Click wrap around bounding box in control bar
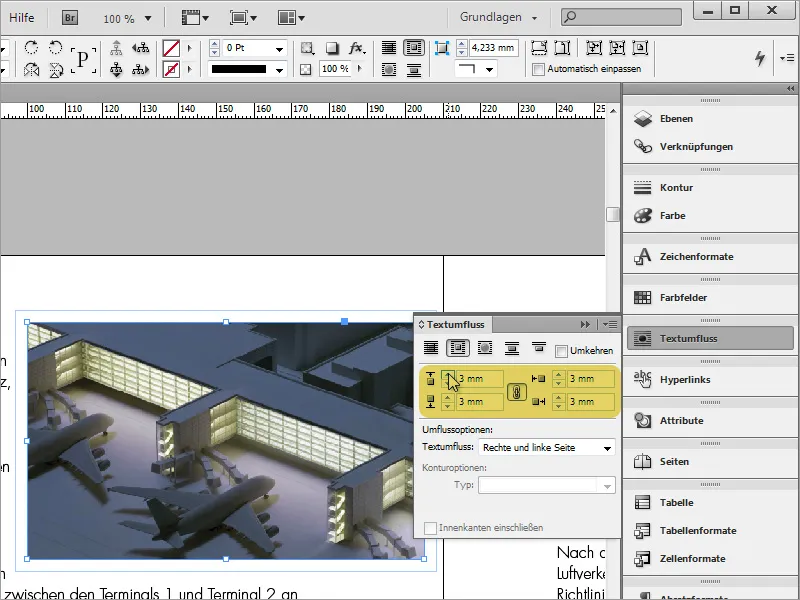 tap(414, 48)
